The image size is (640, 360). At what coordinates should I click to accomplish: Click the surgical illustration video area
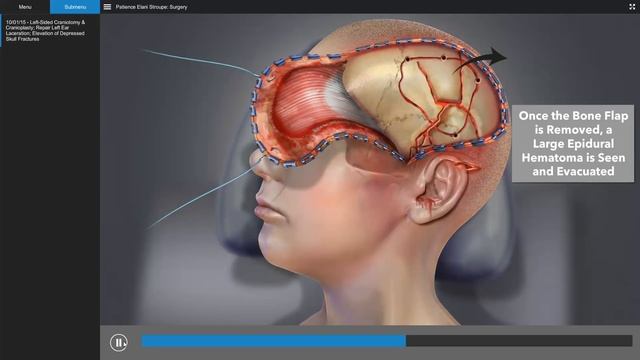click(x=370, y=169)
